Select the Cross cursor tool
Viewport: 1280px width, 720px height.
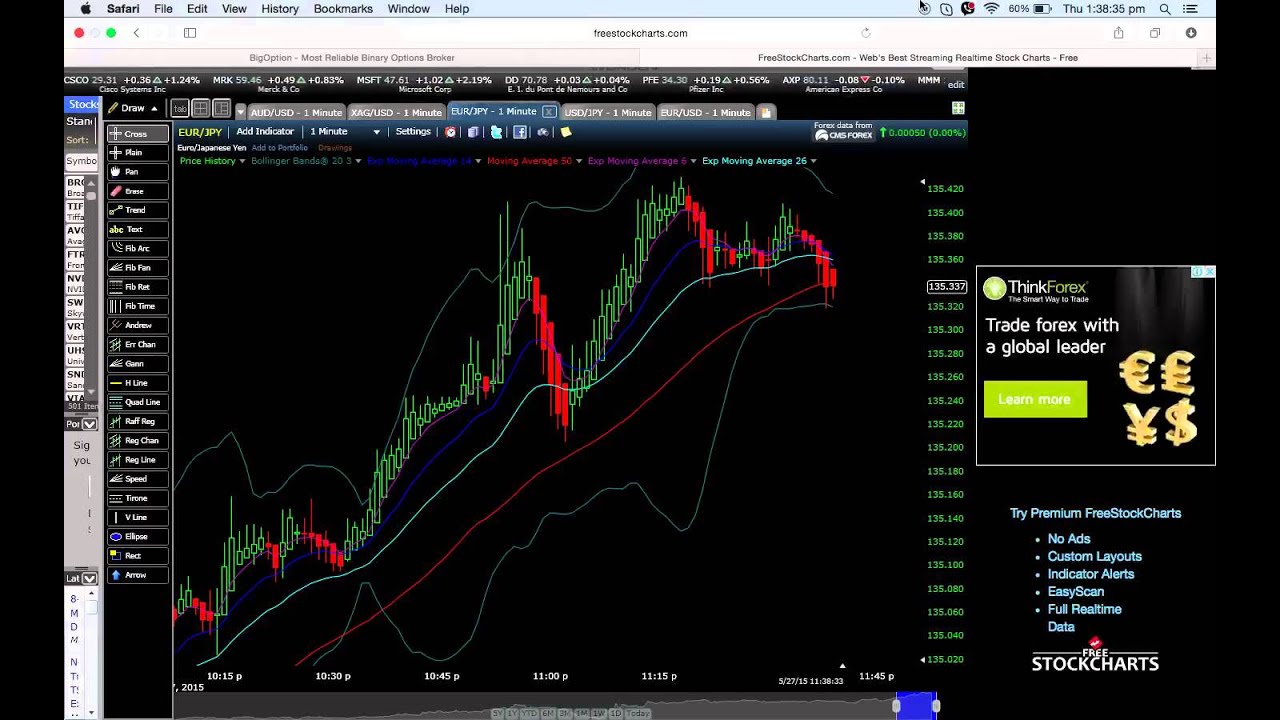click(x=137, y=134)
